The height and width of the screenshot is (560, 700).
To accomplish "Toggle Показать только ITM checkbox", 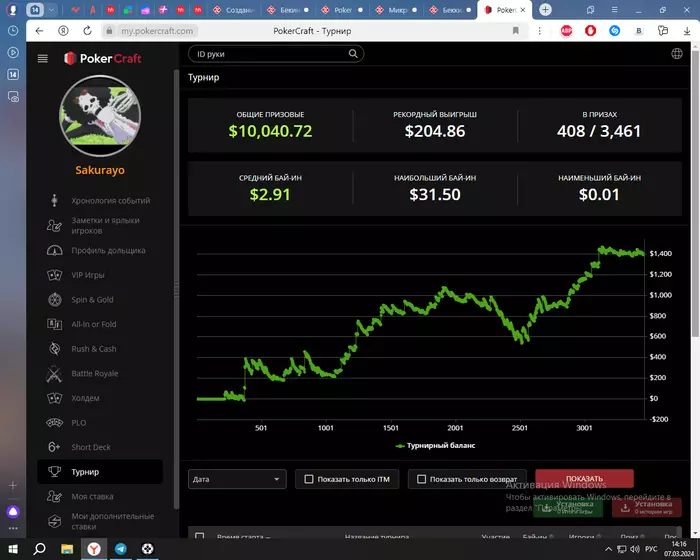I will (x=308, y=479).
